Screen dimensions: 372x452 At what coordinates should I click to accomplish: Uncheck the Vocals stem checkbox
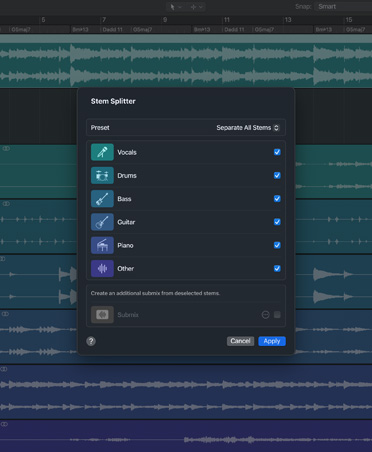pos(277,152)
